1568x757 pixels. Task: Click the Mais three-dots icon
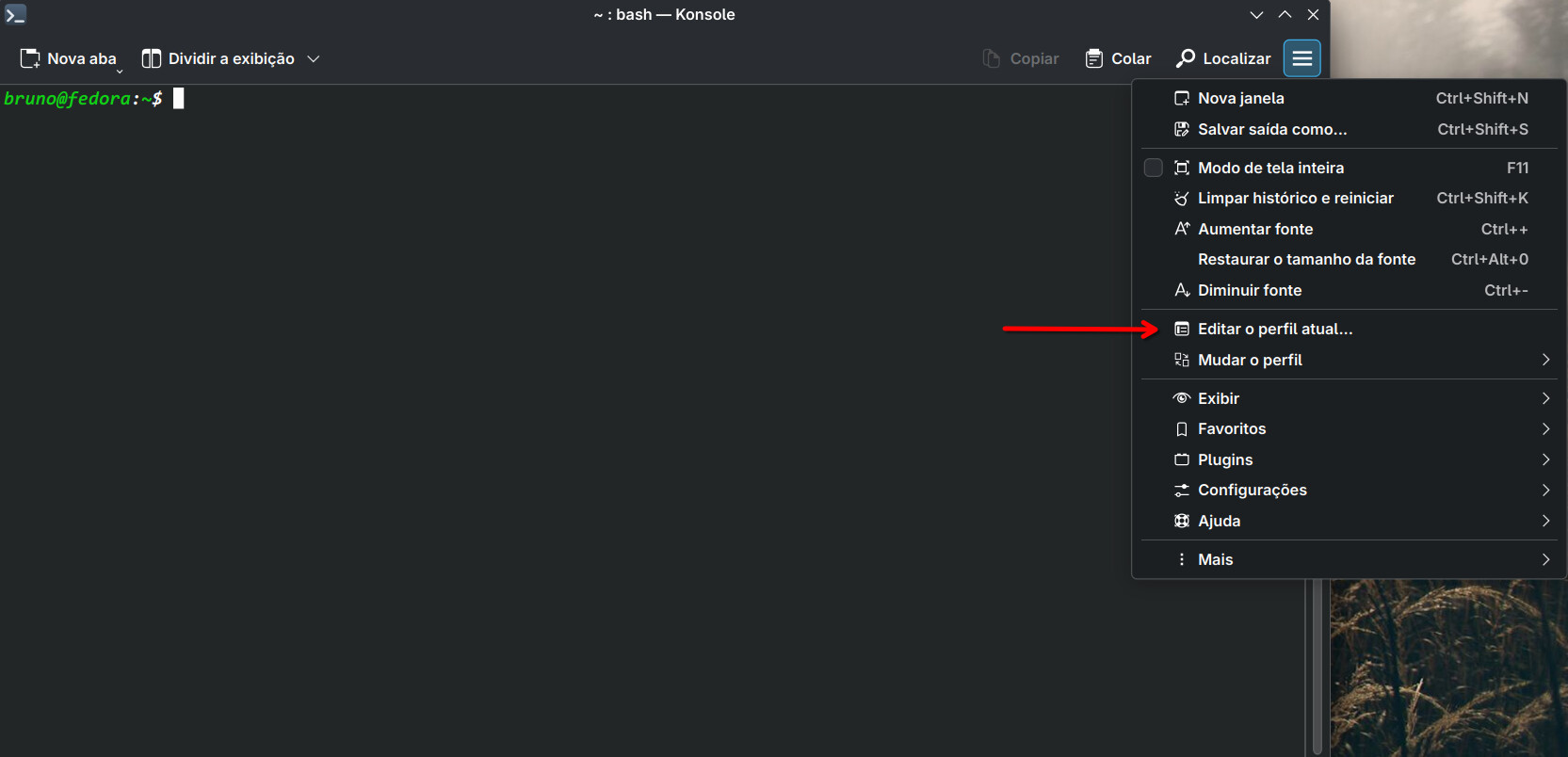(x=1182, y=559)
